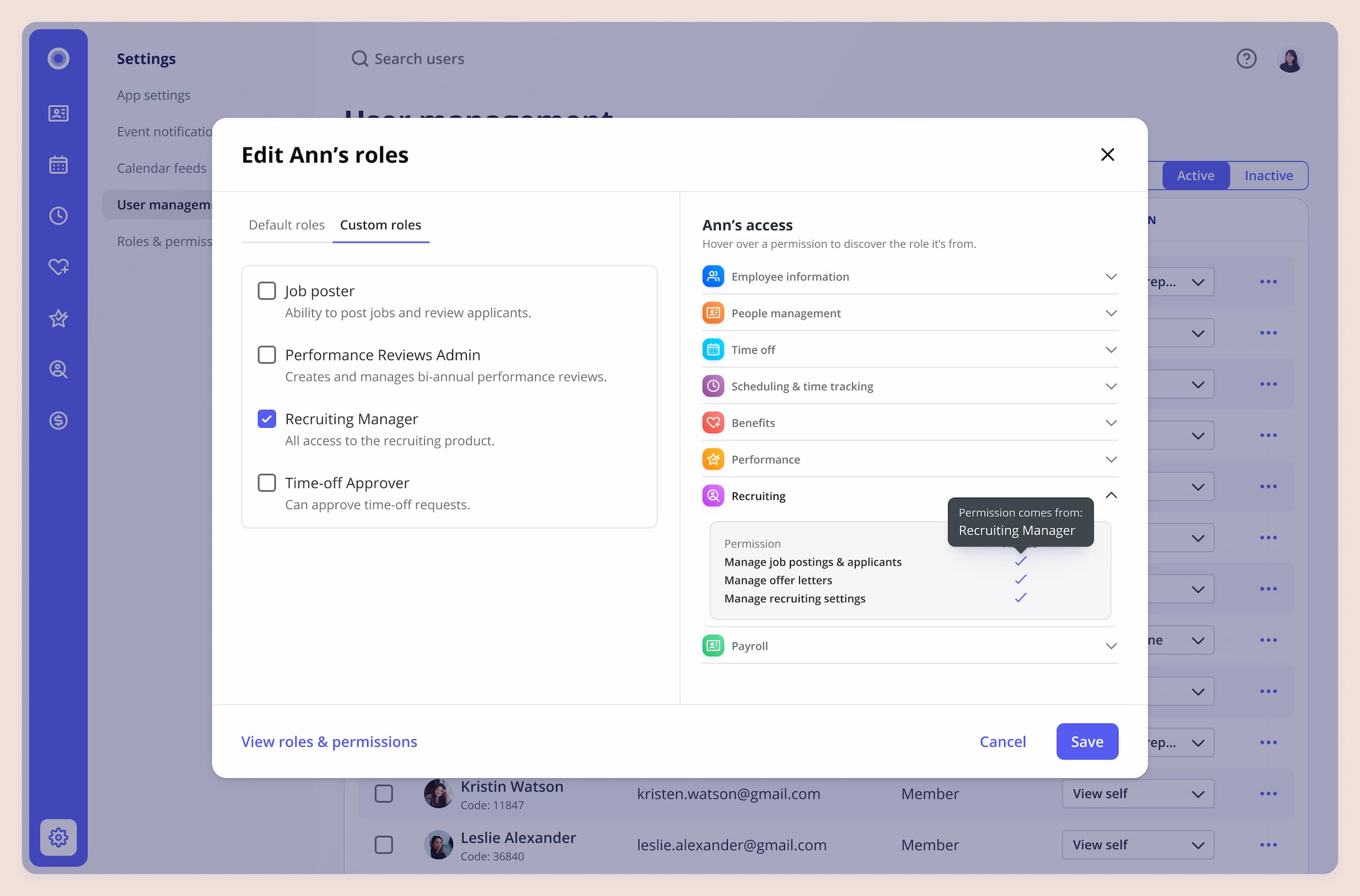The width and height of the screenshot is (1360, 896).
Task: Enable the Time-off Approver checkbox
Action: click(267, 483)
